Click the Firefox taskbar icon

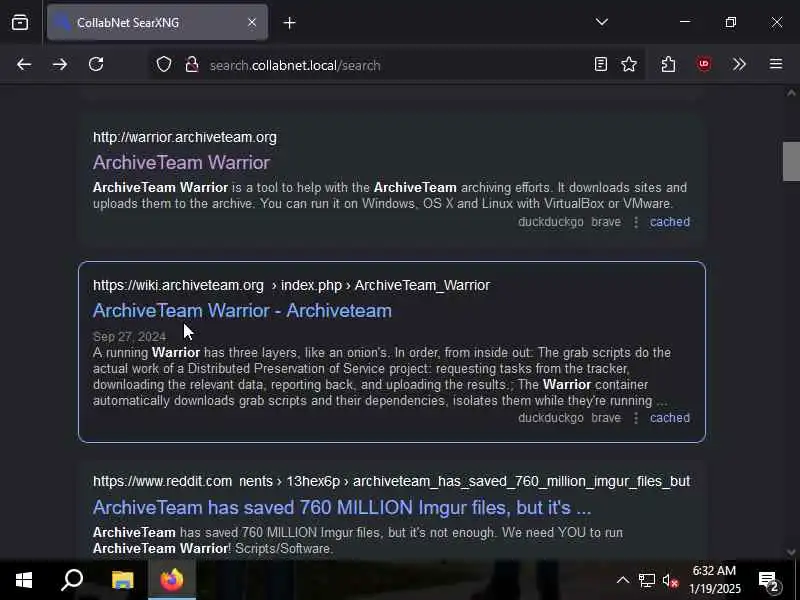(x=172, y=580)
